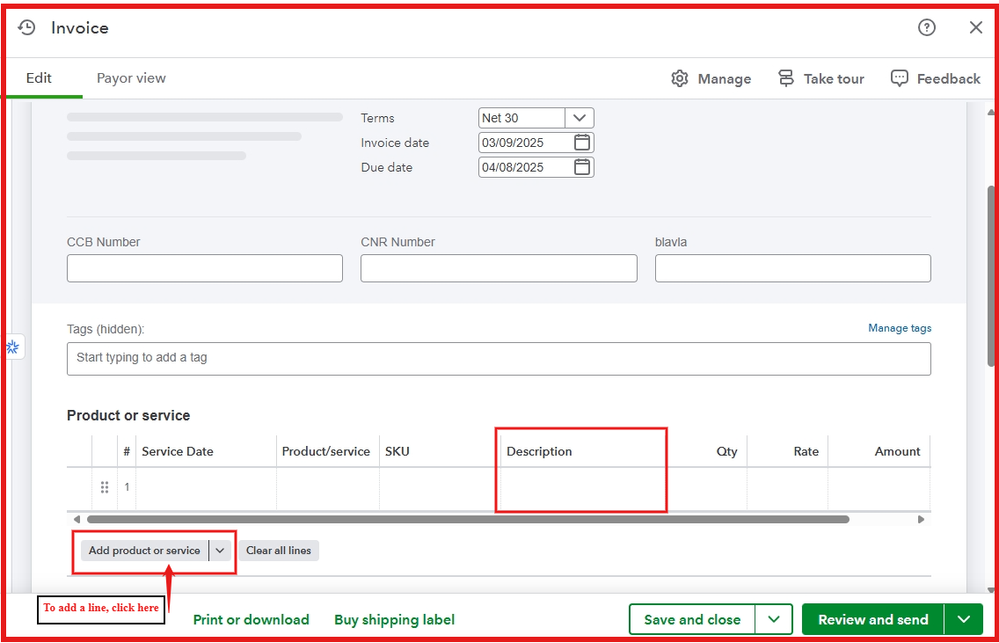The width and height of the screenshot is (999, 643).
Task: Click Clear all lines button
Action: tap(278, 551)
